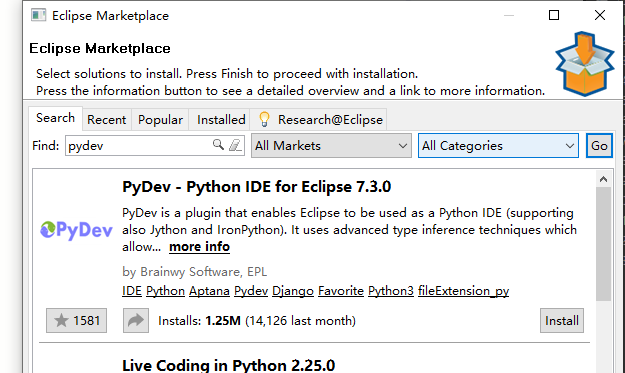
Task: Open the All Categories dropdown
Action: 498,145
